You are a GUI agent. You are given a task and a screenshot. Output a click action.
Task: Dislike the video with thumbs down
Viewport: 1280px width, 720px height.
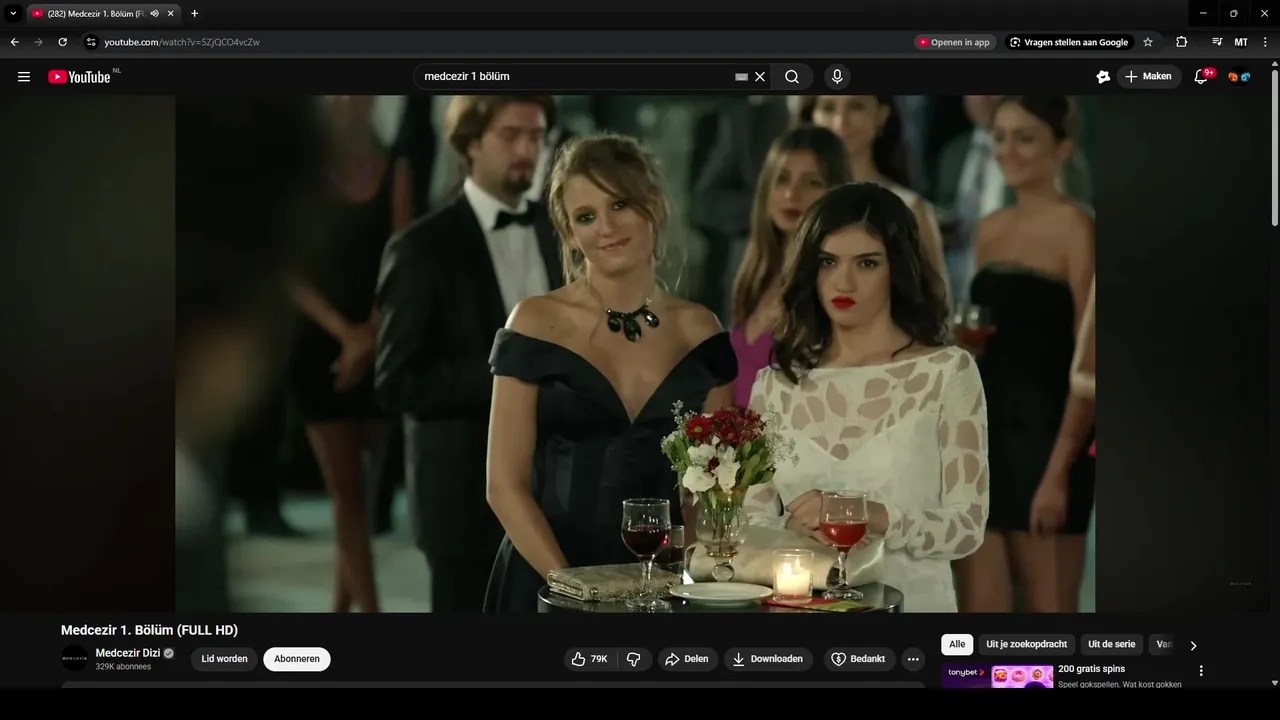tap(634, 659)
